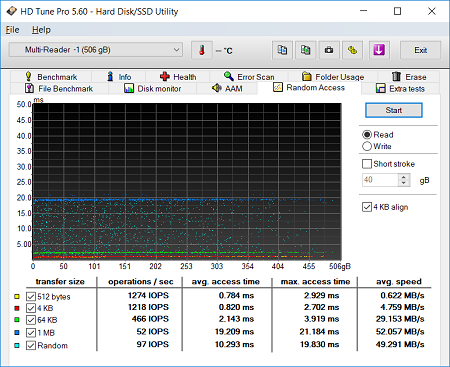450x367 pixels.
Task: Uncheck the 64 KB transfer size
Action: click(x=31, y=320)
